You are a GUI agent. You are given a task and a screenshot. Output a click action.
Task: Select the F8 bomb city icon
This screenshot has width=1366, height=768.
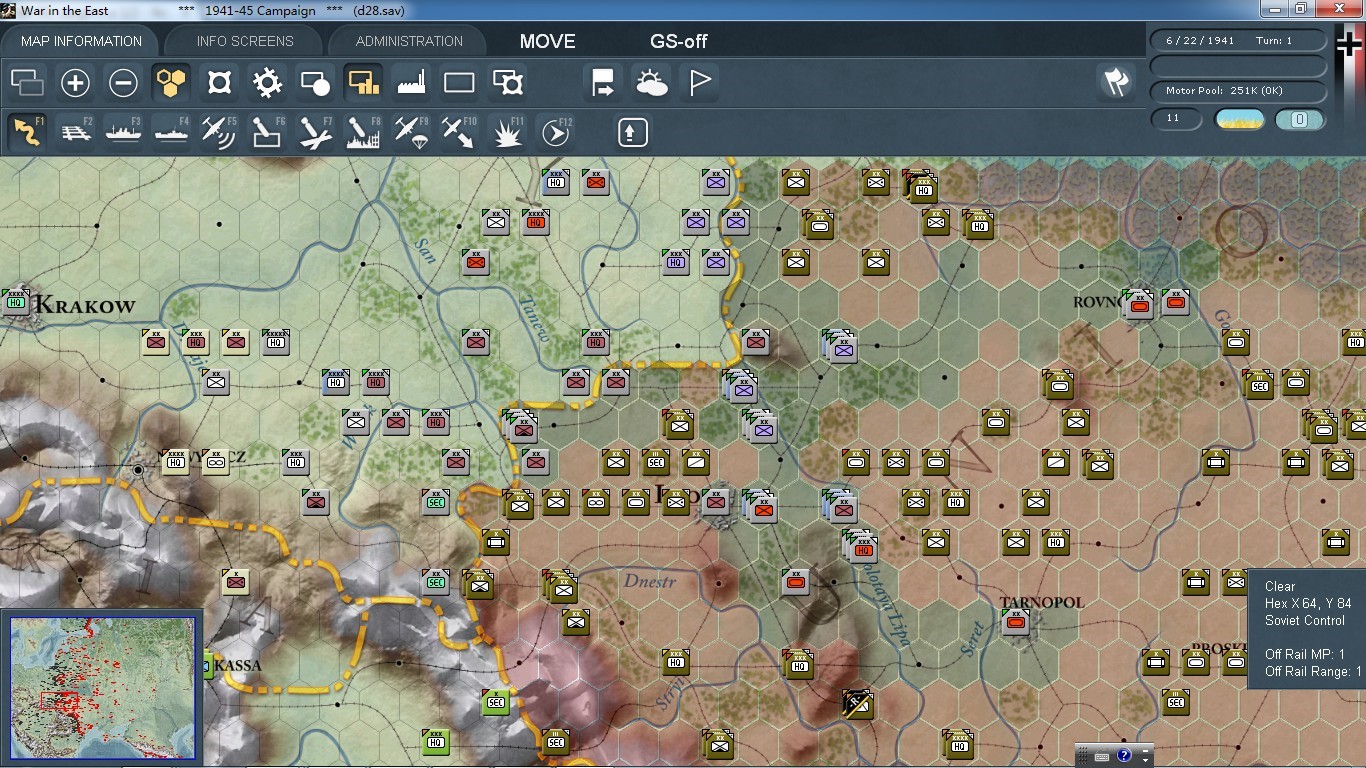(x=363, y=132)
